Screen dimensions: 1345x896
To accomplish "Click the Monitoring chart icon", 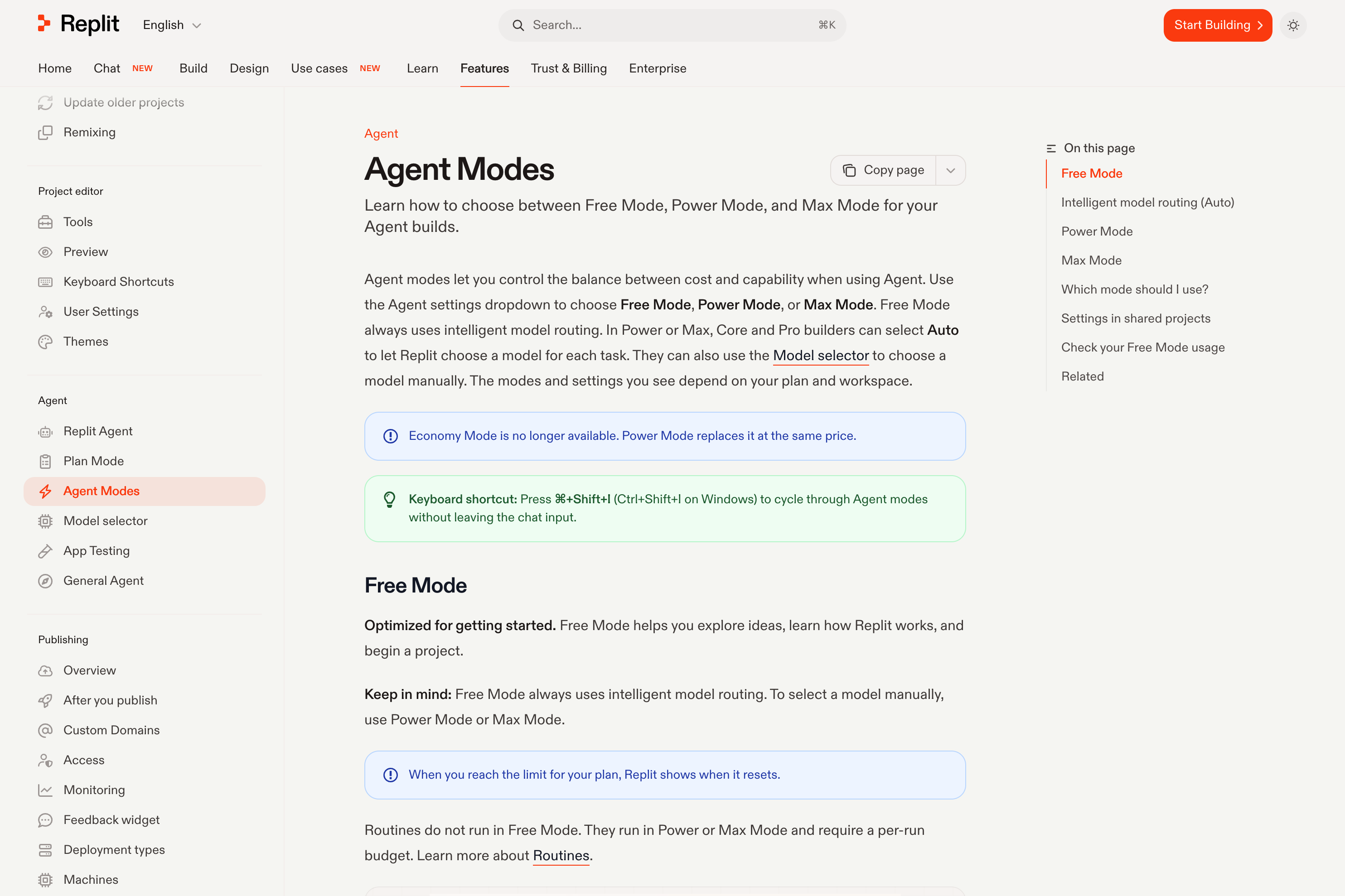I will click(45, 790).
